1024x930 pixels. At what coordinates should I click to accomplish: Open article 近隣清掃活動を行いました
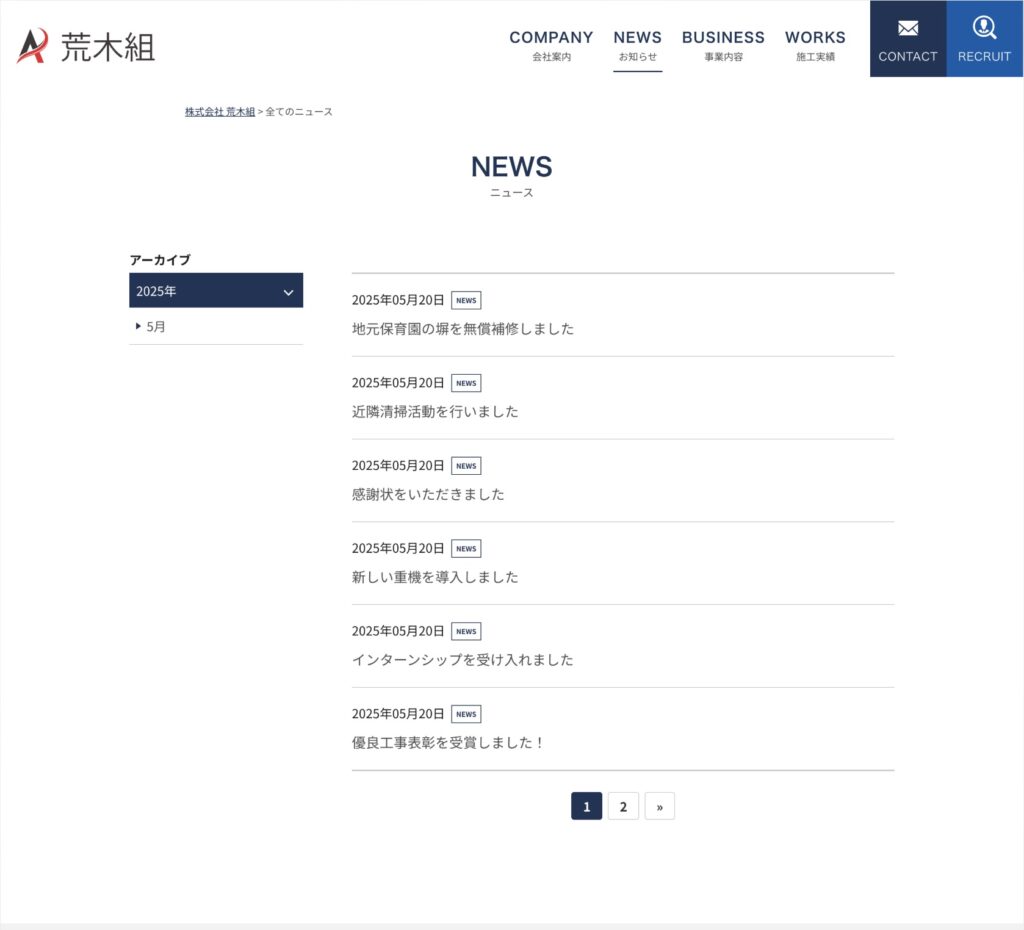tap(435, 411)
